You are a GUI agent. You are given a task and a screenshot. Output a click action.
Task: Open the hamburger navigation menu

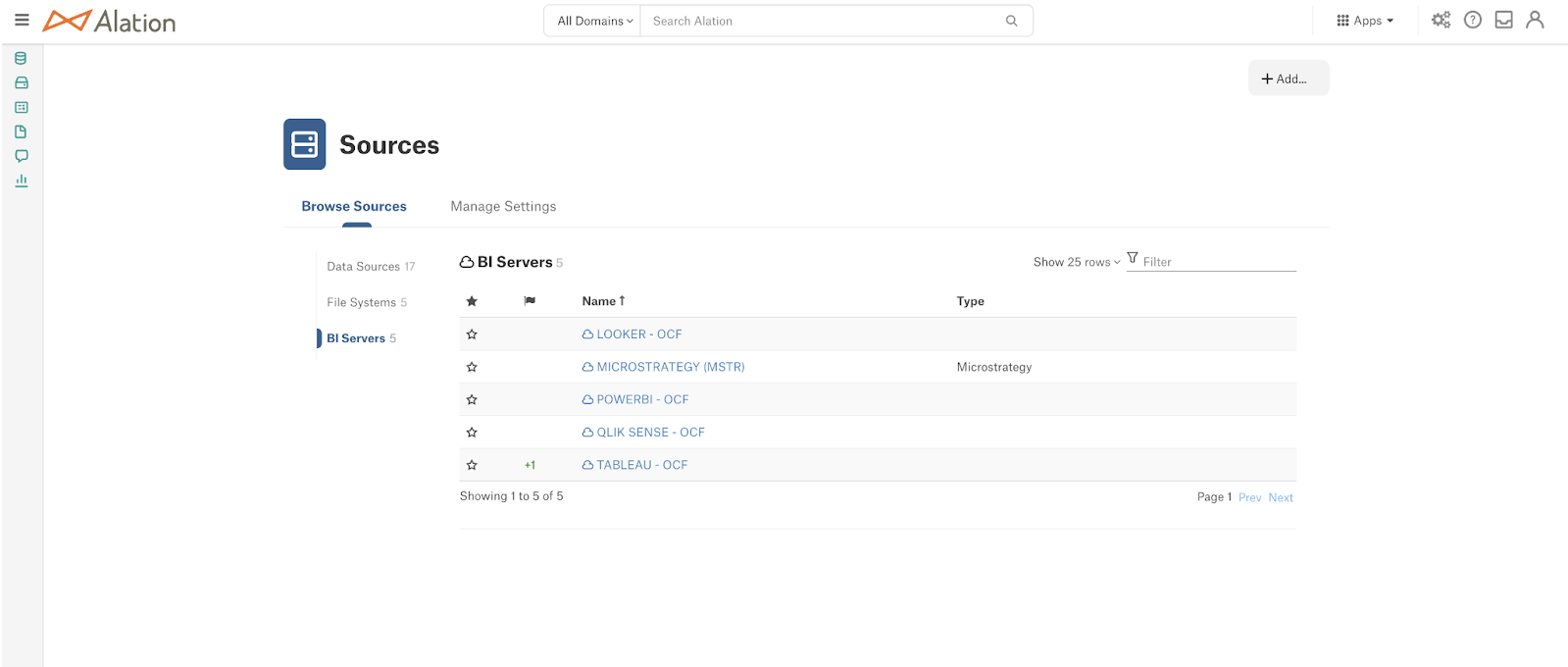(x=22, y=20)
